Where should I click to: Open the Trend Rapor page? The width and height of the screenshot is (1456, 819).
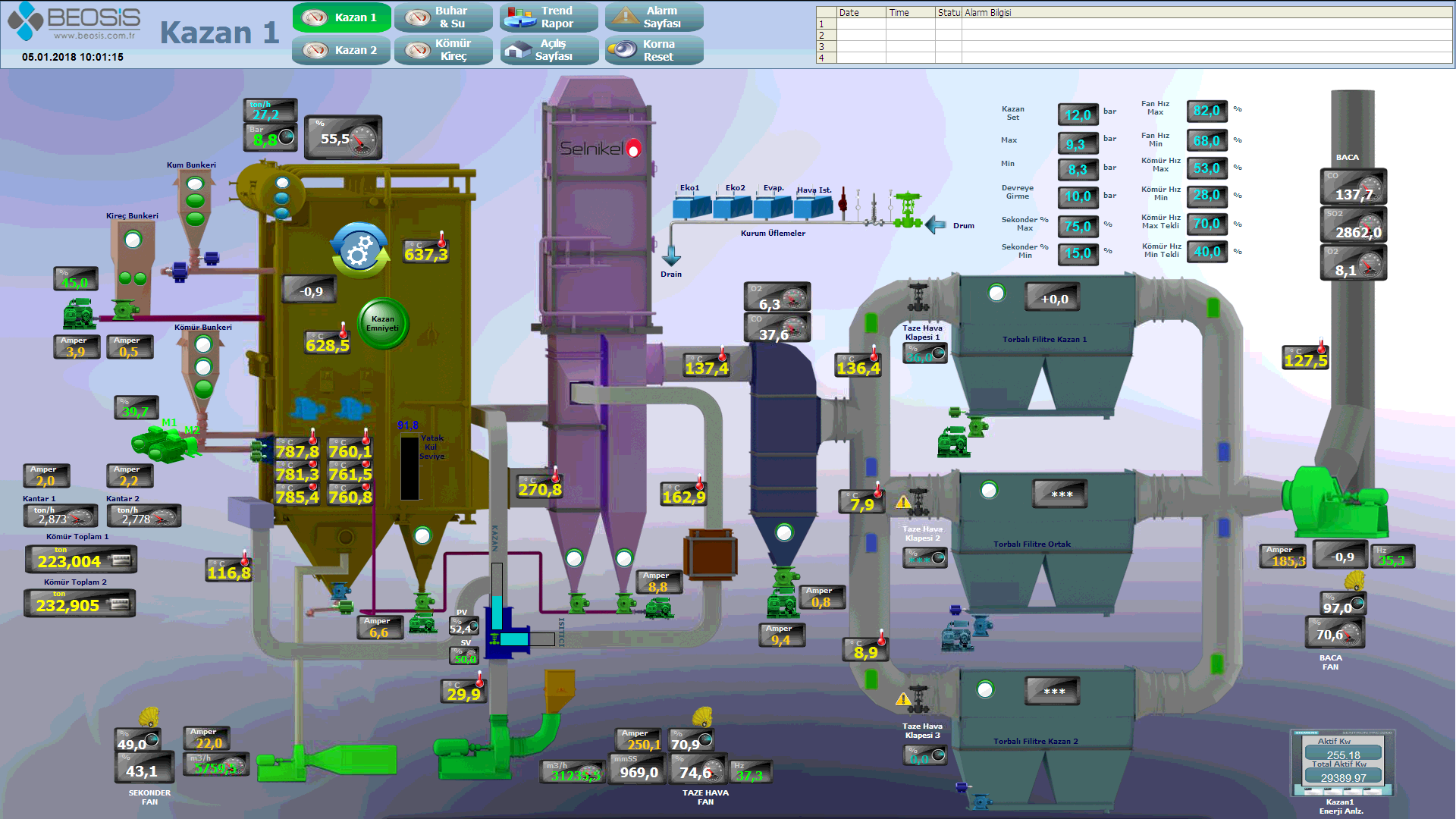[x=548, y=17]
